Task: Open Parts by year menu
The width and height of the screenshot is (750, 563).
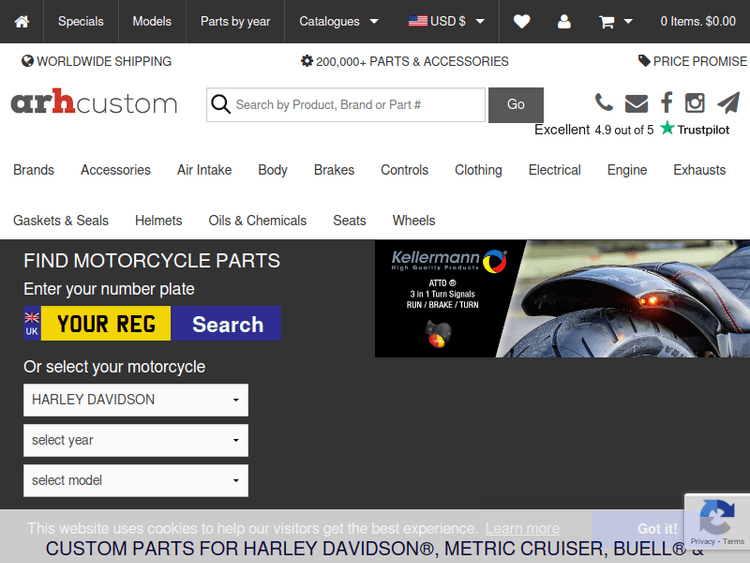Action: (235, 22)
